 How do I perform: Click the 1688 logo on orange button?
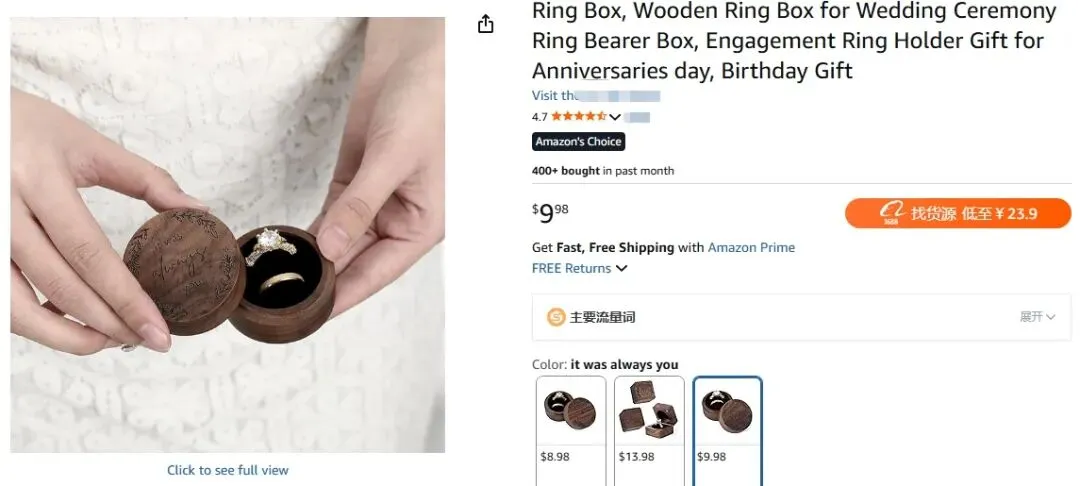pyautogui.click(x=891, y=213)
